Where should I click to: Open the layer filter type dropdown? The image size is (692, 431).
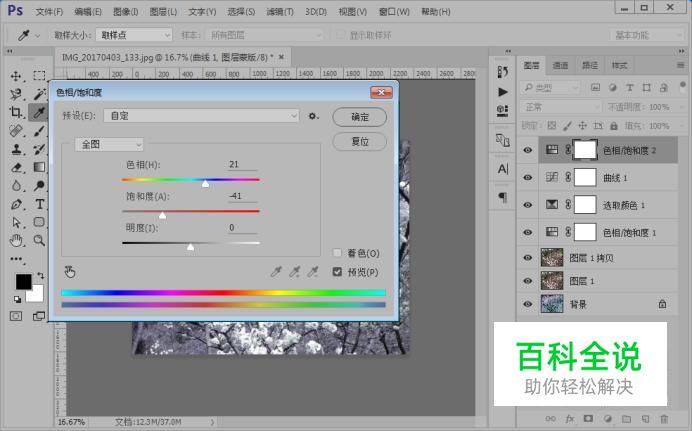[550, 88]
